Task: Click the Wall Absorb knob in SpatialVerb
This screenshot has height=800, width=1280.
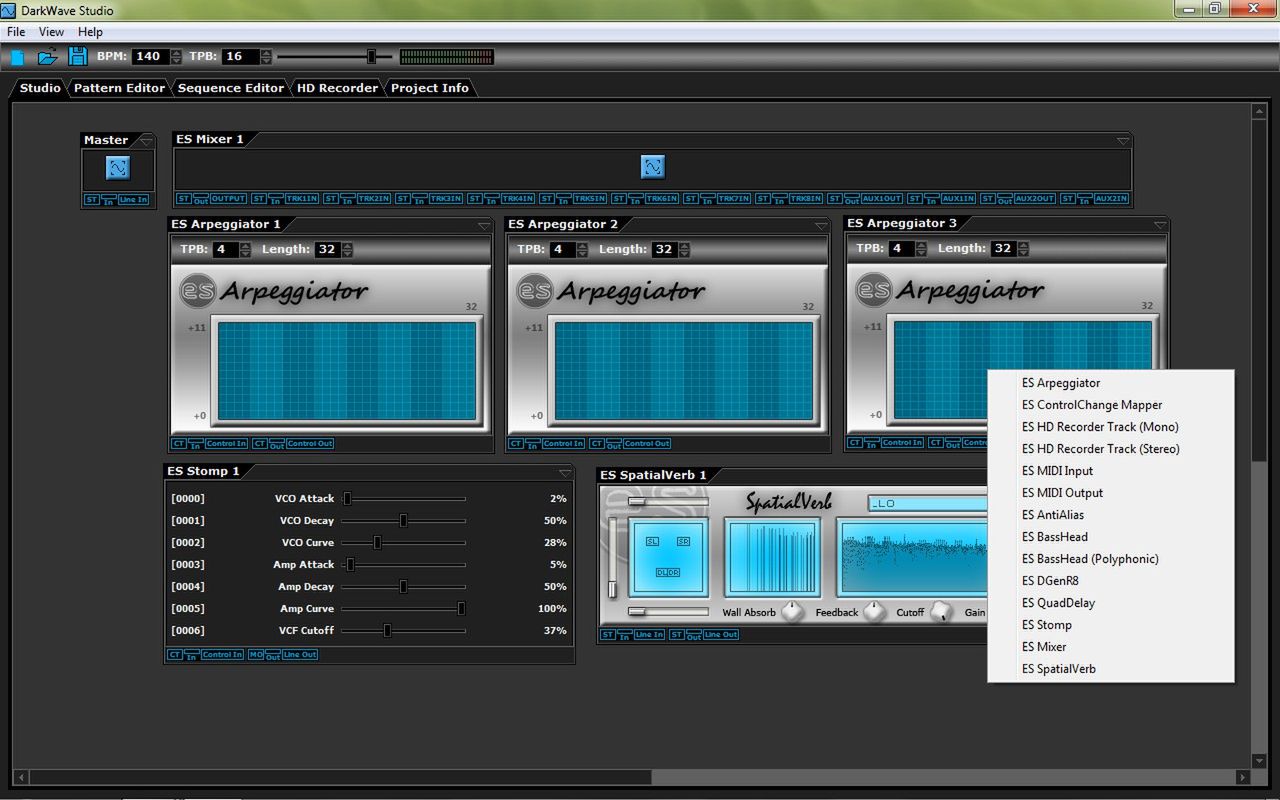Action: 793,611
